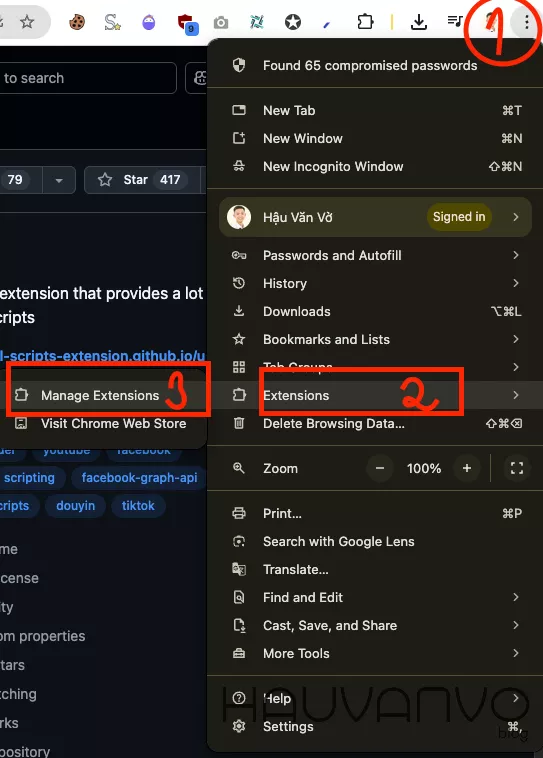This screenshot has width=543, height=758.
Task: Click the blue pen extension icon
Action: point(327,23)
